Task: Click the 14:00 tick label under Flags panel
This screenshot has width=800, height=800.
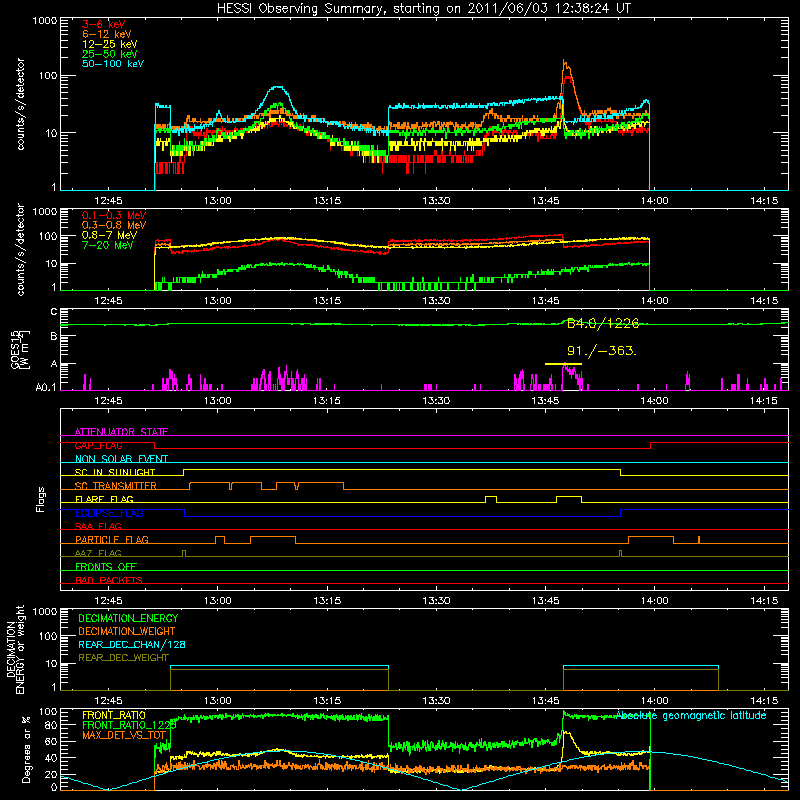Action: click(655, 601)
